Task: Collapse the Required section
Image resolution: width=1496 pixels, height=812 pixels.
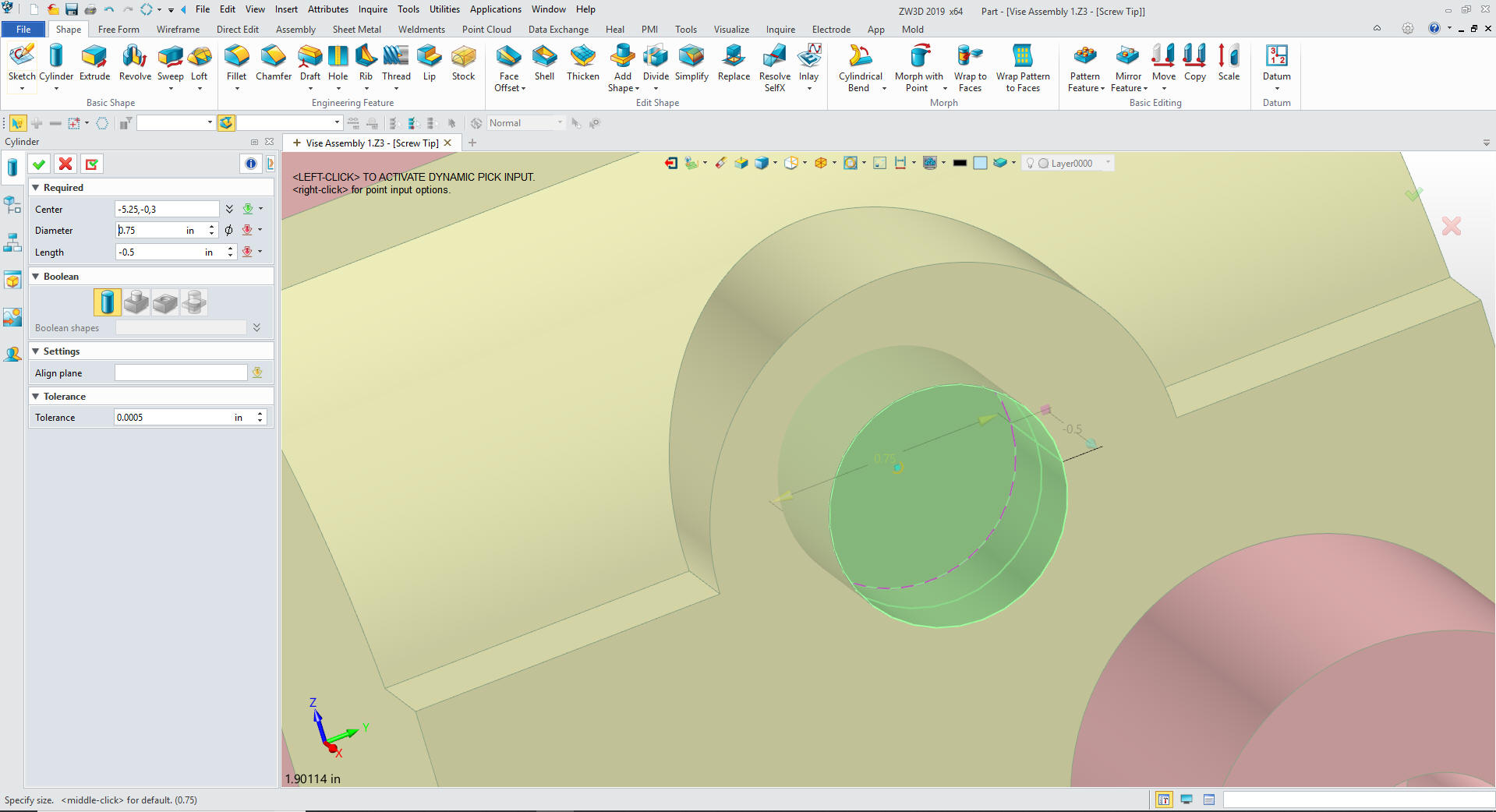Action: click(x=35, y=188)
